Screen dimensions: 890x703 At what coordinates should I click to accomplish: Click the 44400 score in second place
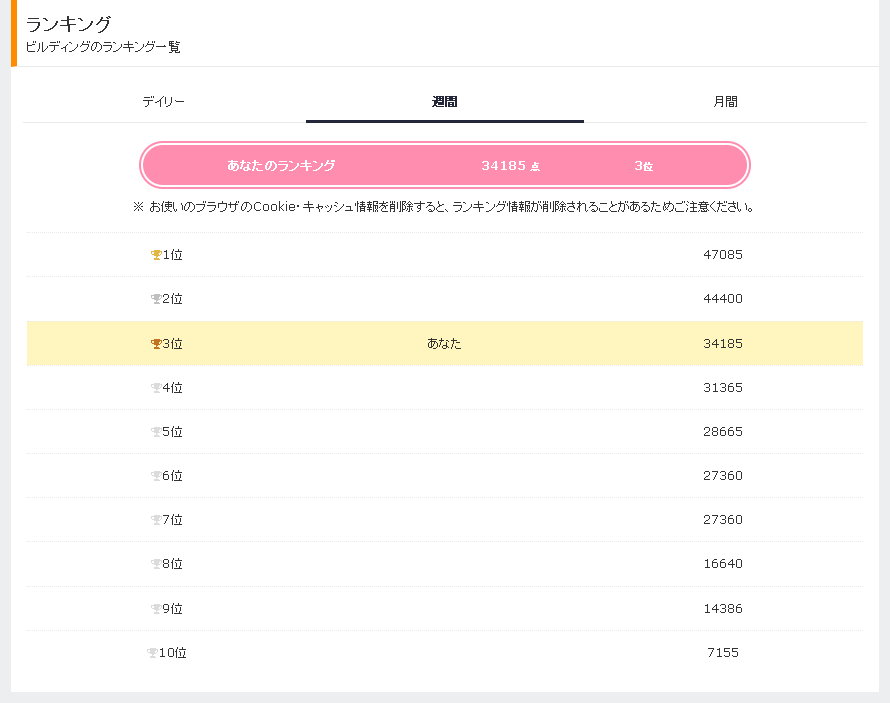click(x=722, y=299)
